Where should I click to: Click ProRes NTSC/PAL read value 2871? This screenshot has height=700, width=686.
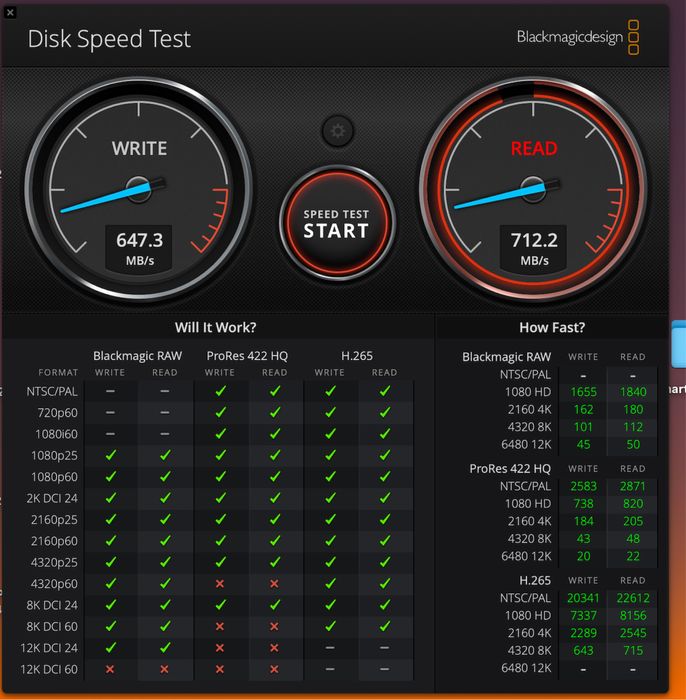pyautogui.click(x=633, y=486)
